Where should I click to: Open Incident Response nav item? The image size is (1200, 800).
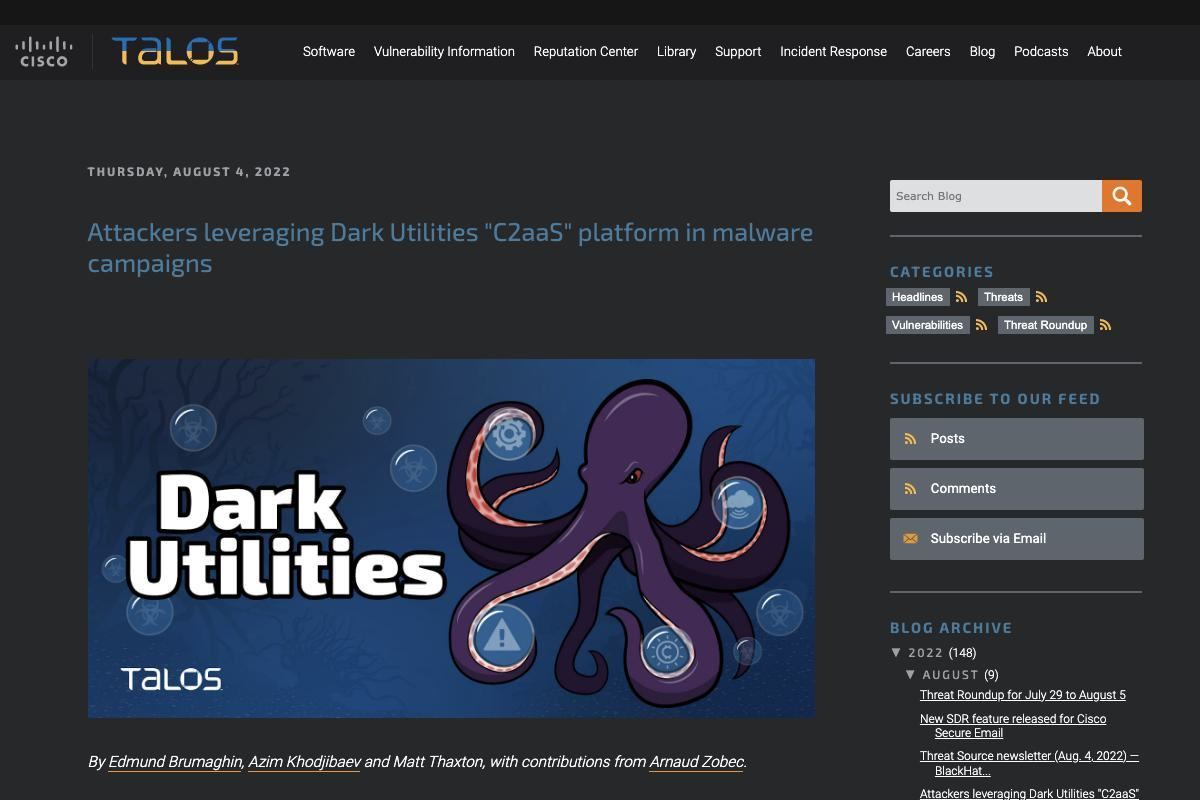click(833, 52)
